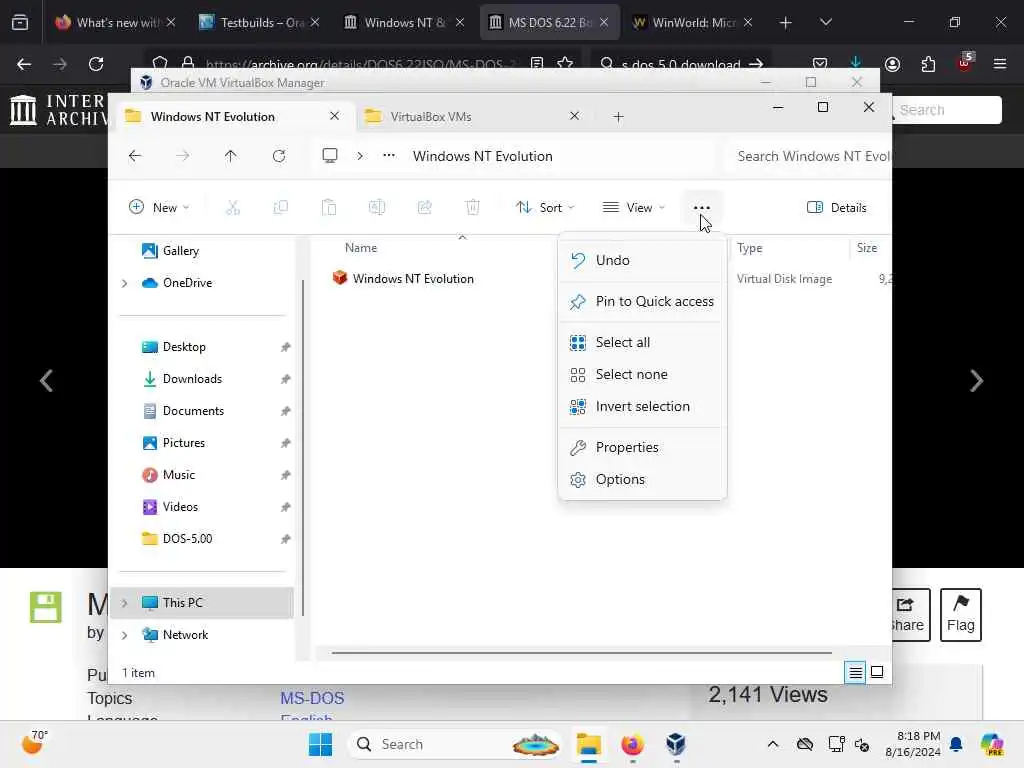Viewport: 1024px width, 768px height.
Task: Click the Flag button on archive page
Action: (961, 615)
